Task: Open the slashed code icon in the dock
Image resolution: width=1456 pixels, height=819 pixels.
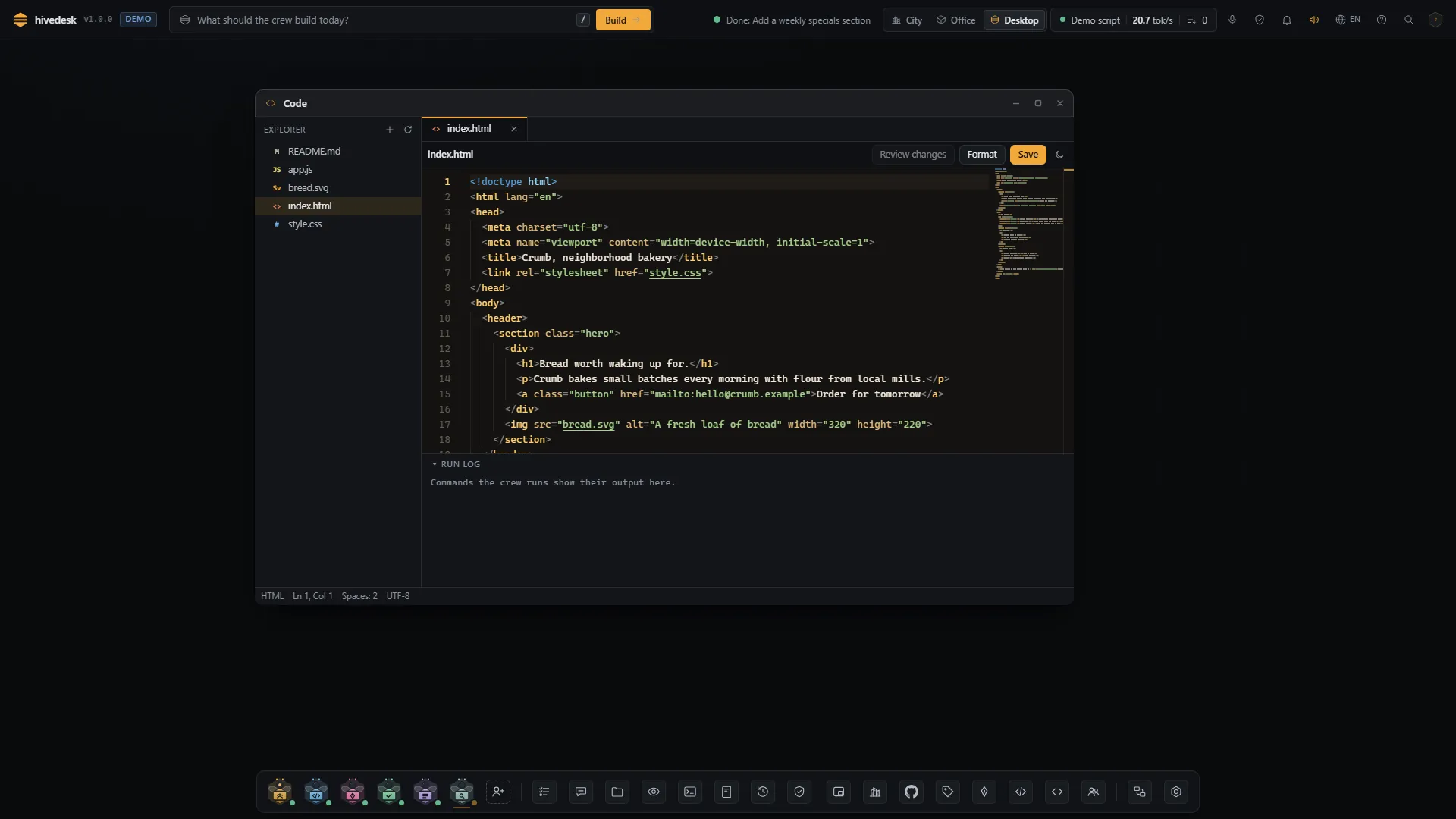Action: point(1021,792)
